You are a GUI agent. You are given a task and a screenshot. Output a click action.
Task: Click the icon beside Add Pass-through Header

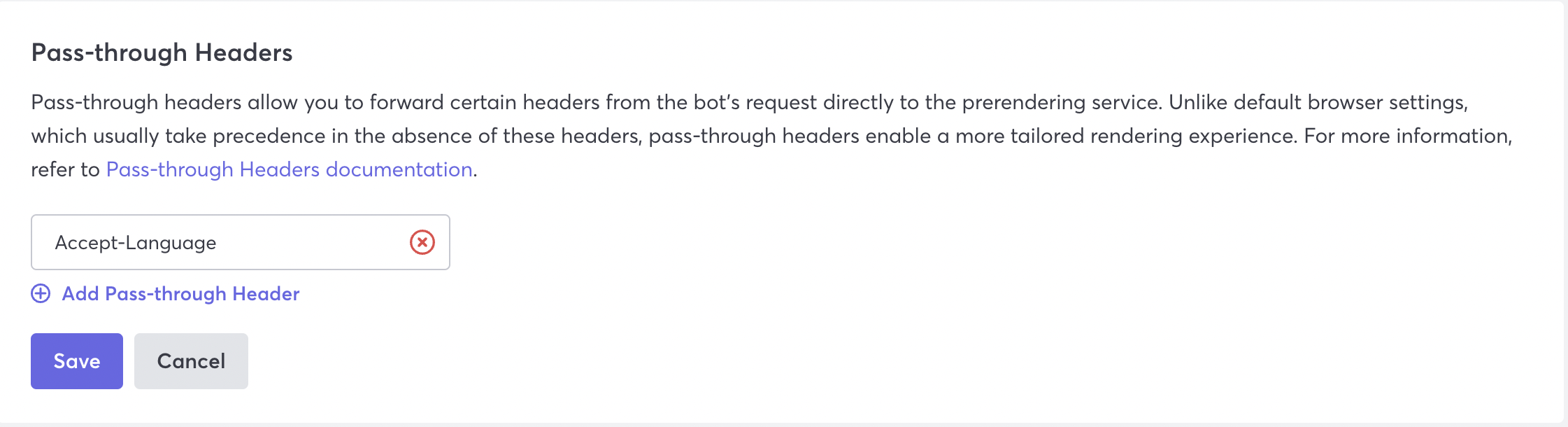pos(41,294)
